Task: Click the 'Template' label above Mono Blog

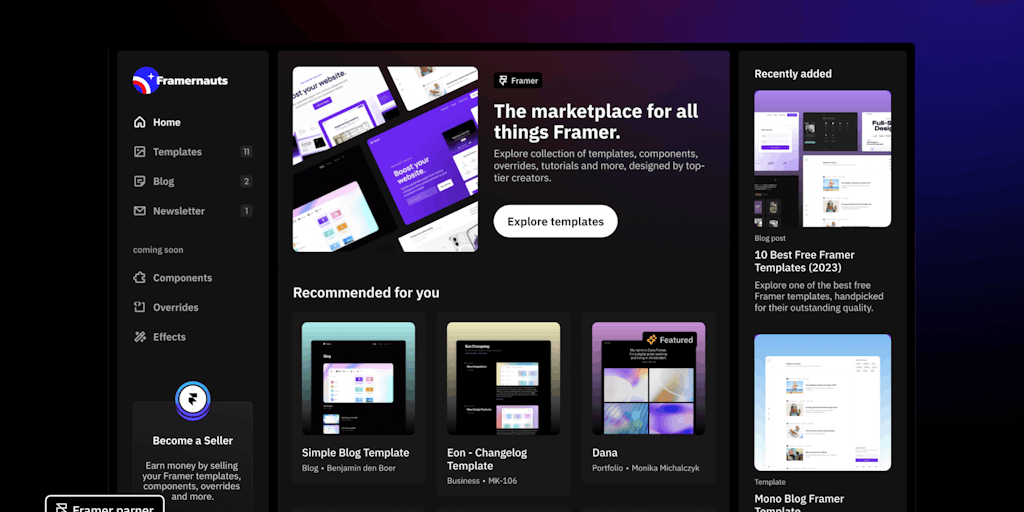Action: point(770,482)
